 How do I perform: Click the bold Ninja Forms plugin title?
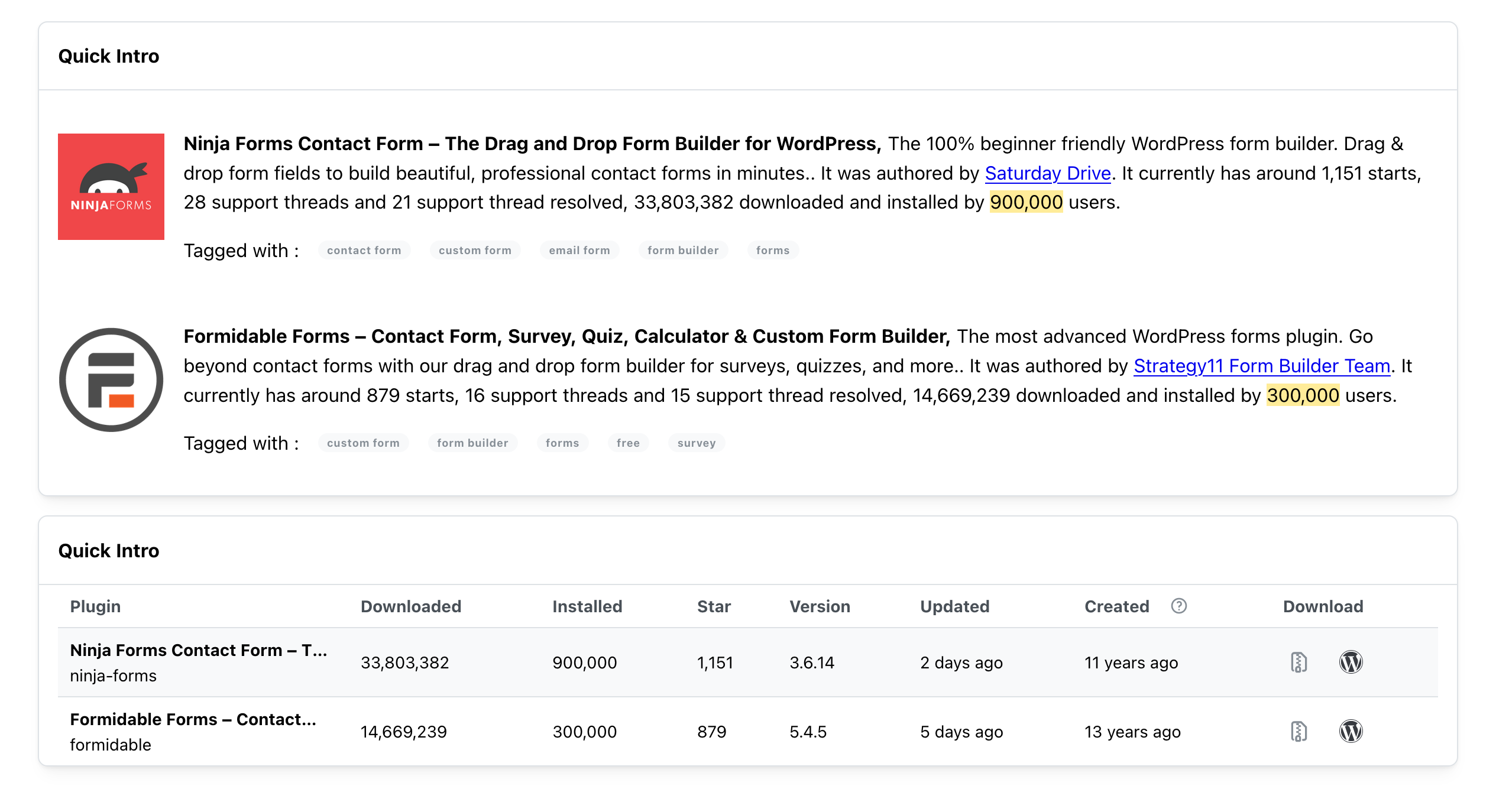[x=532, y=144]
